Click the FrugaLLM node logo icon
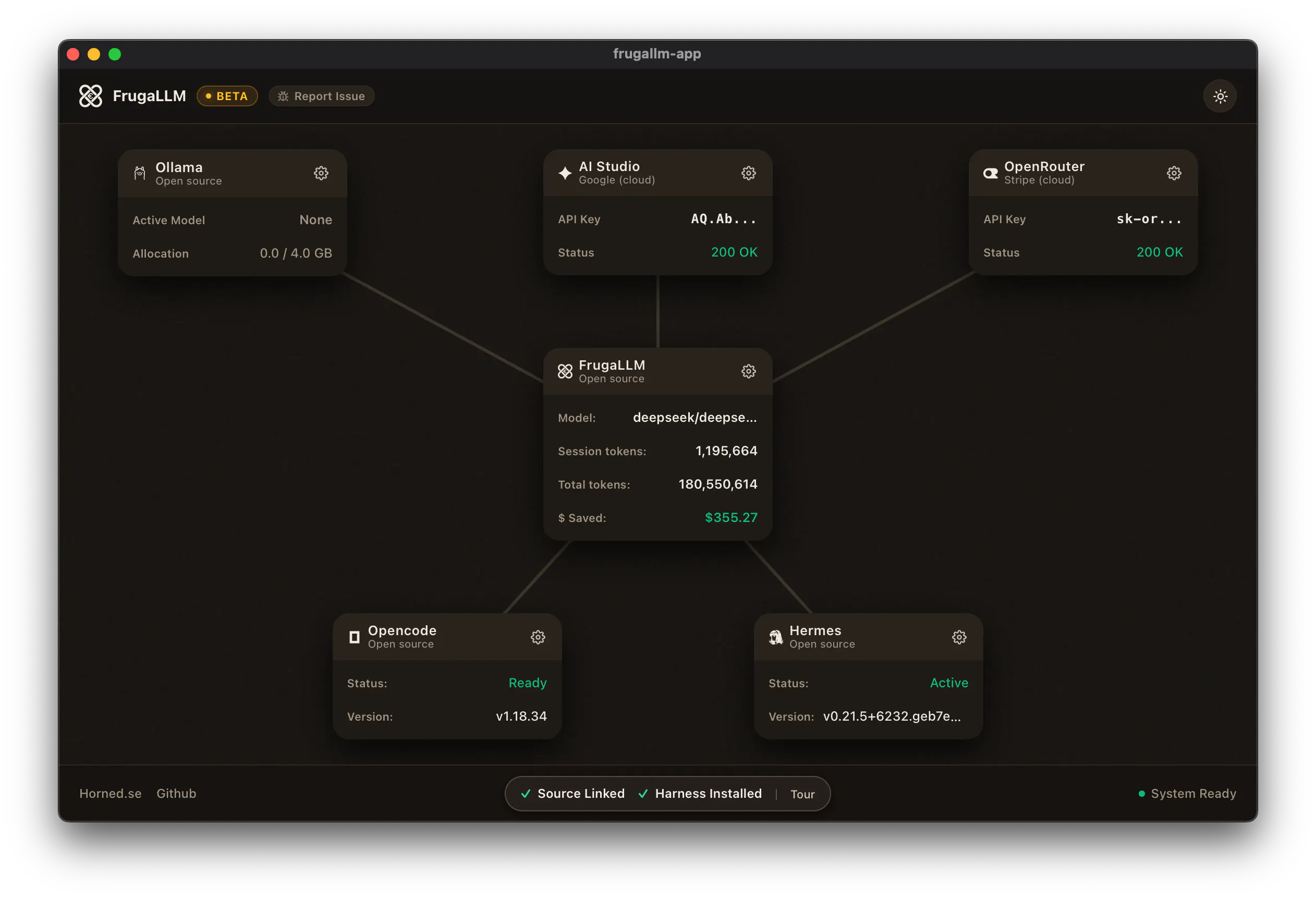Screen dimensions: 1316x899 pyautogui.click(x=565, y=372)
